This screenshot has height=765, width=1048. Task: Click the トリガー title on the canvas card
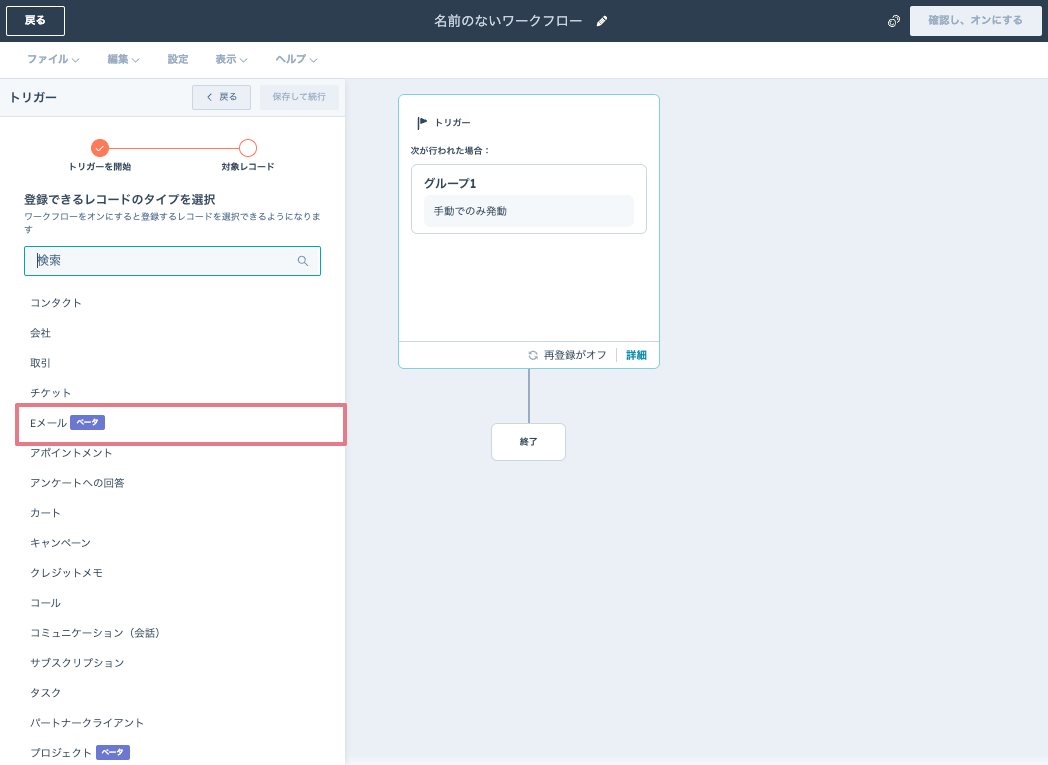(x=452, y=123)
